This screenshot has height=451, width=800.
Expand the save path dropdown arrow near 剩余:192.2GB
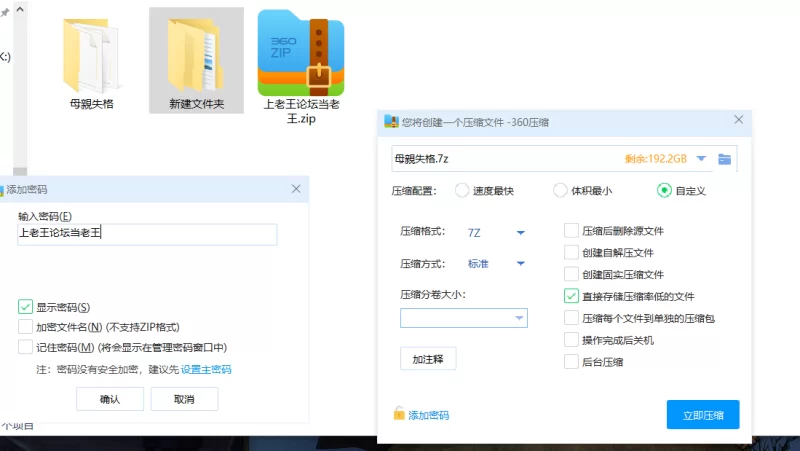702,159
